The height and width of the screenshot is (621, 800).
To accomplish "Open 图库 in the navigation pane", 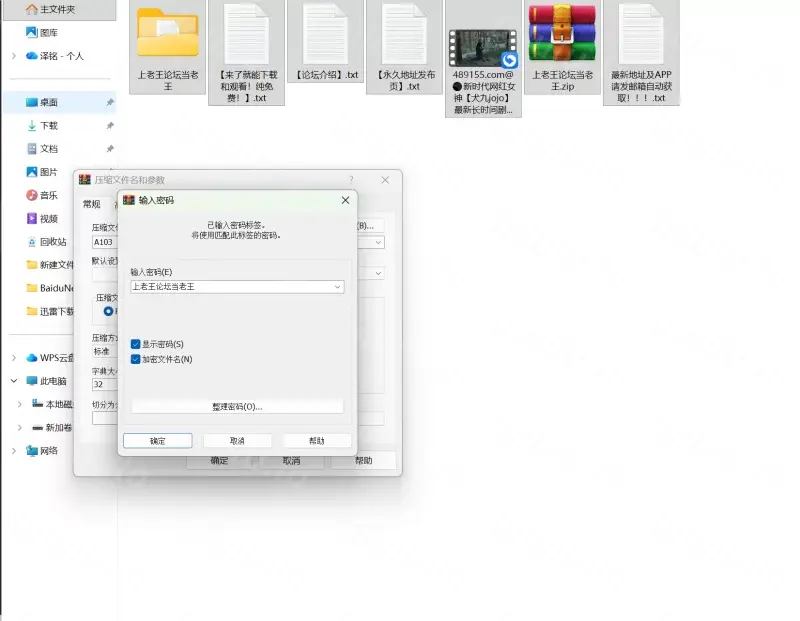I will click(x=48, y=33).
